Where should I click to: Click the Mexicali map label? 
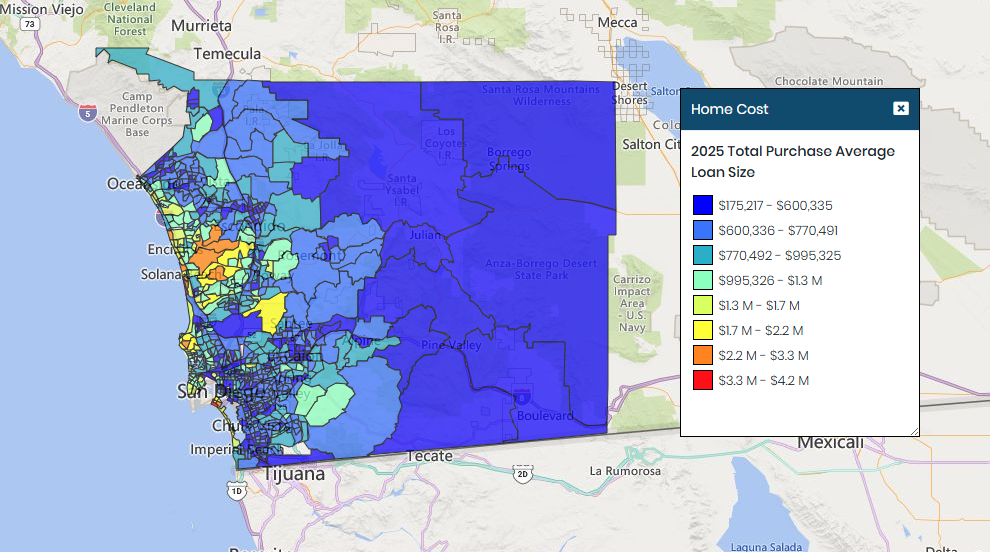(830, 443)
